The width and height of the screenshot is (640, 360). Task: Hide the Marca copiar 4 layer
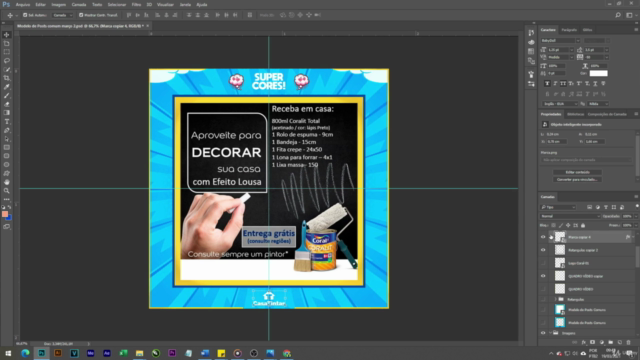click(x=543, y=237)
